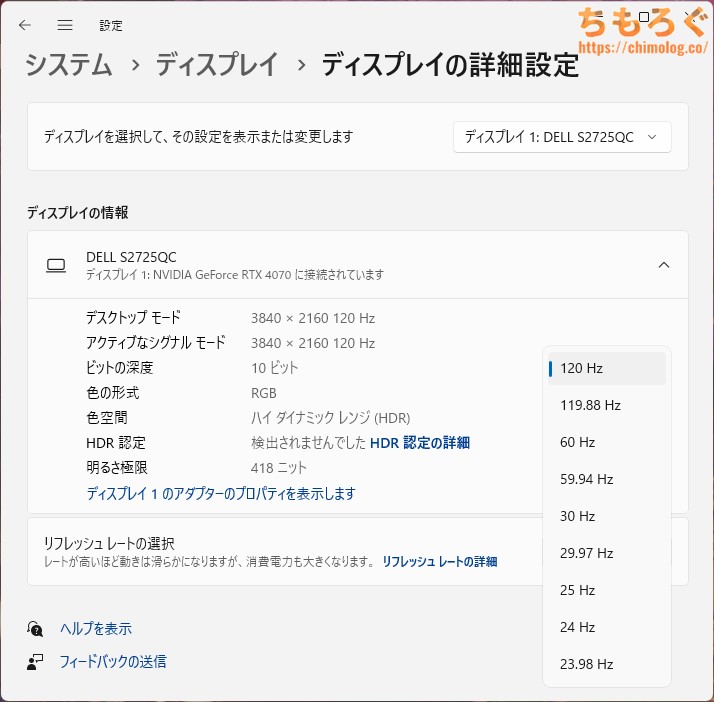The width and height of the screenshot is (714, 702).
Task: Go to システム in the breadcrumb
Action: pyautogui.click(x=68, y=66)
